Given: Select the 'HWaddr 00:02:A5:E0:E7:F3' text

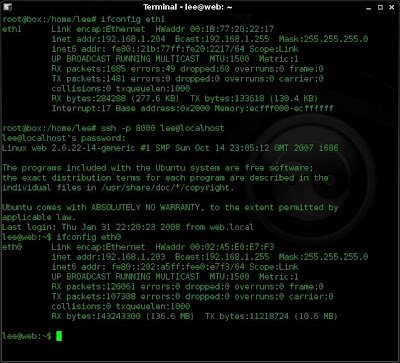Looking at the screenshot, I should pyautogui.click(x=214, y=247).
